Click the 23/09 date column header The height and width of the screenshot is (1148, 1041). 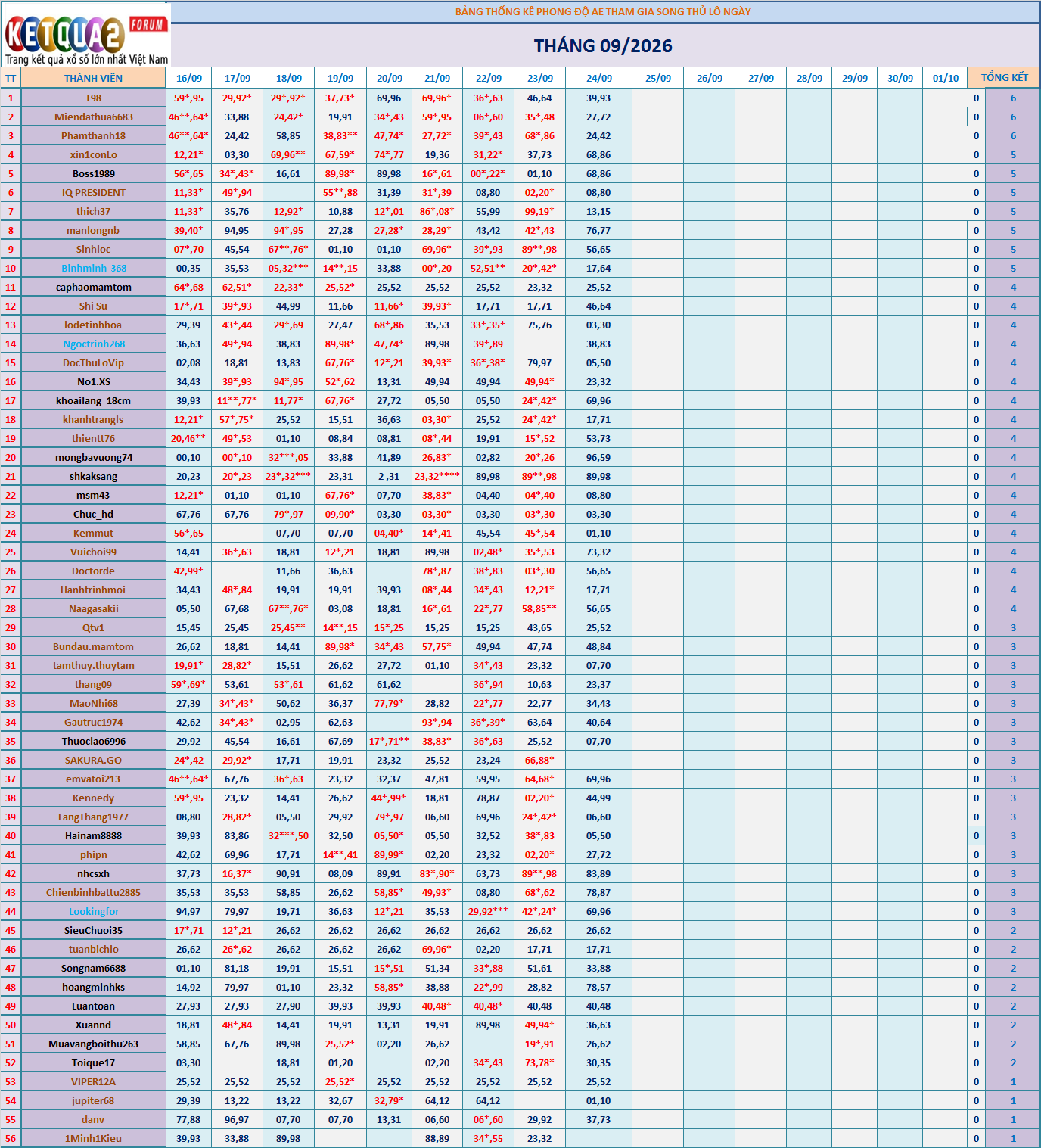click(x=539, y=78)
